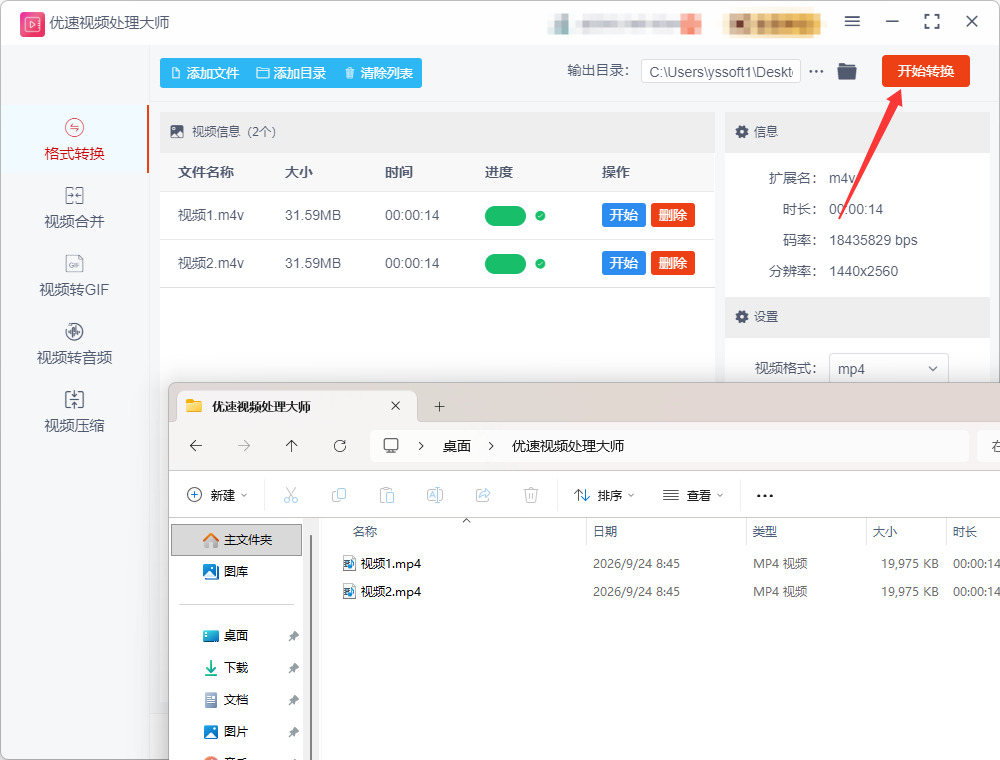
Task: Go back in File Explorer
Action: (x=196, y=446)
